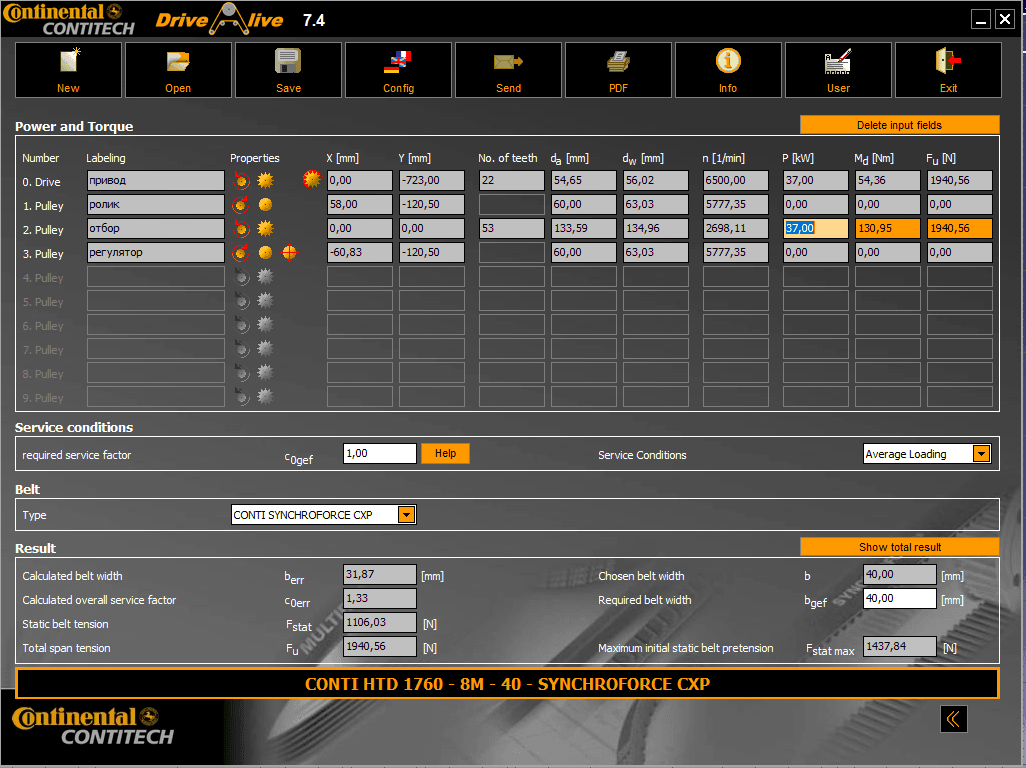Collapse panel with double-chevron button

953,718
